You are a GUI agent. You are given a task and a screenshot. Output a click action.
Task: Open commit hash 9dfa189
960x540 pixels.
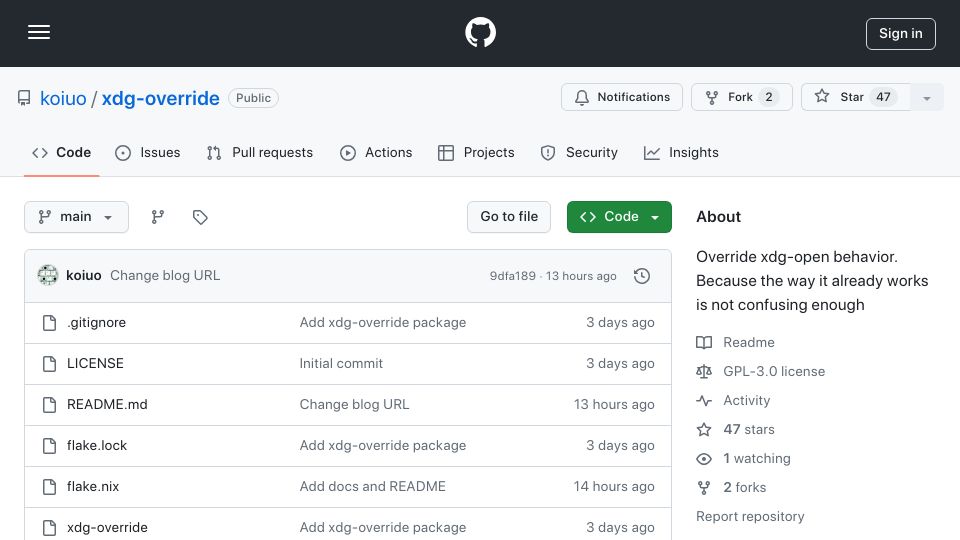512,276
